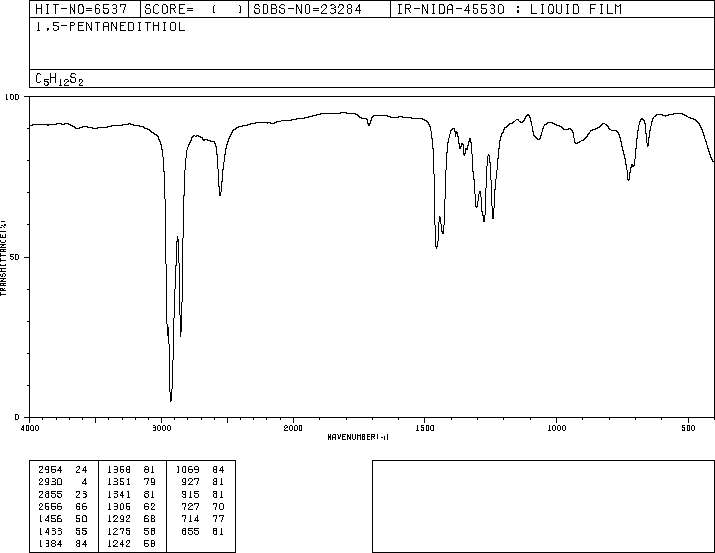Viewport: 715px width, 553px height.
Task: Select the TRANSMITTANCE vertical axis title
Action: tap(3, 258)
